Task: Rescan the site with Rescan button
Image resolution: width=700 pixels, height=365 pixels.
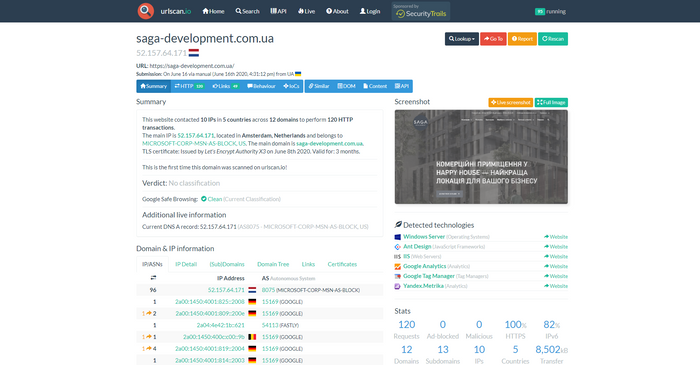Action: [x=553, y=39]
